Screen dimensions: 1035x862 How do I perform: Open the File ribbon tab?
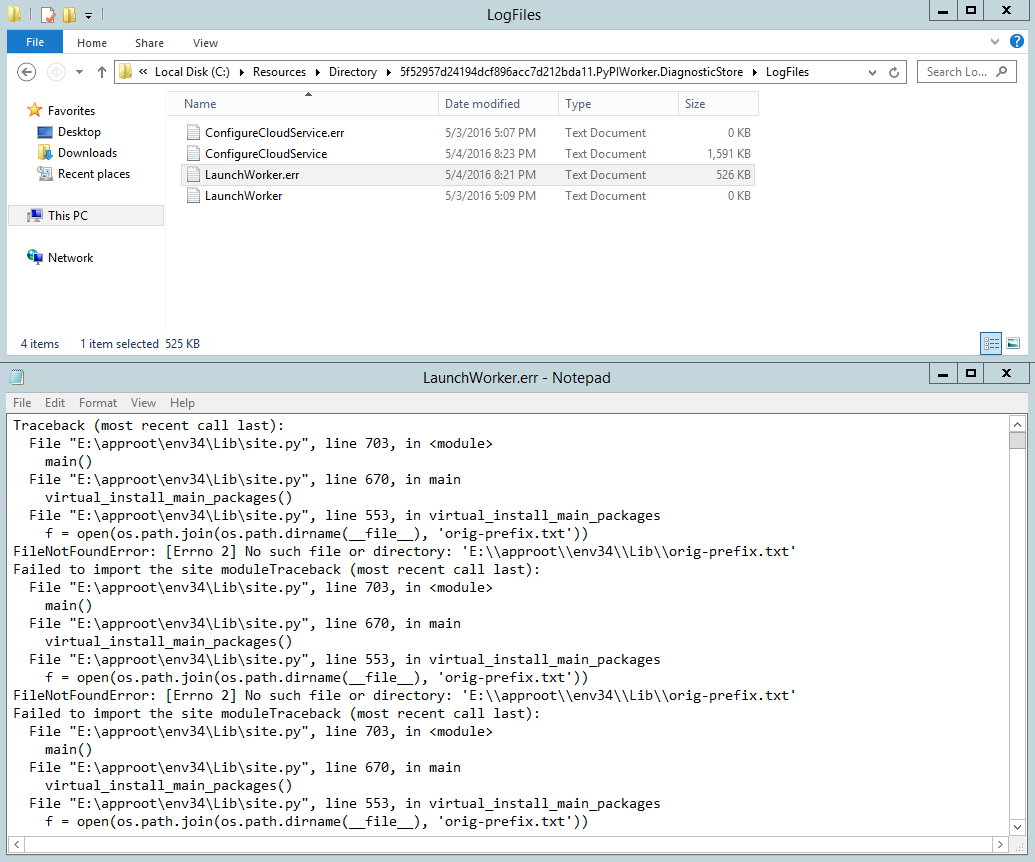35,43
